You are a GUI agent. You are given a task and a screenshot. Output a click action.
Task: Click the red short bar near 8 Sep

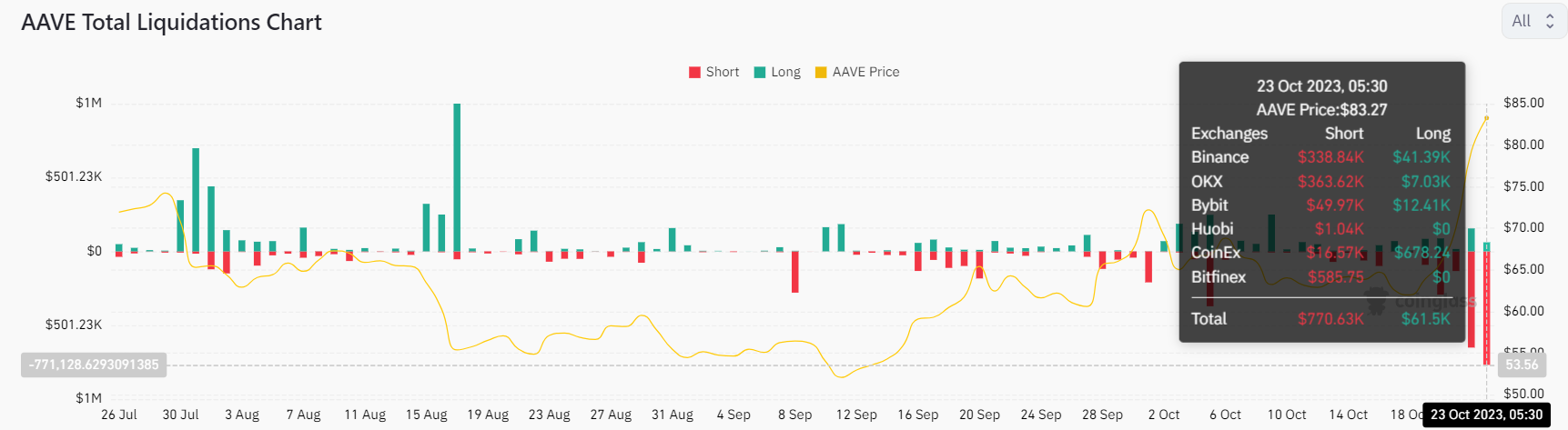coord(795,272)
